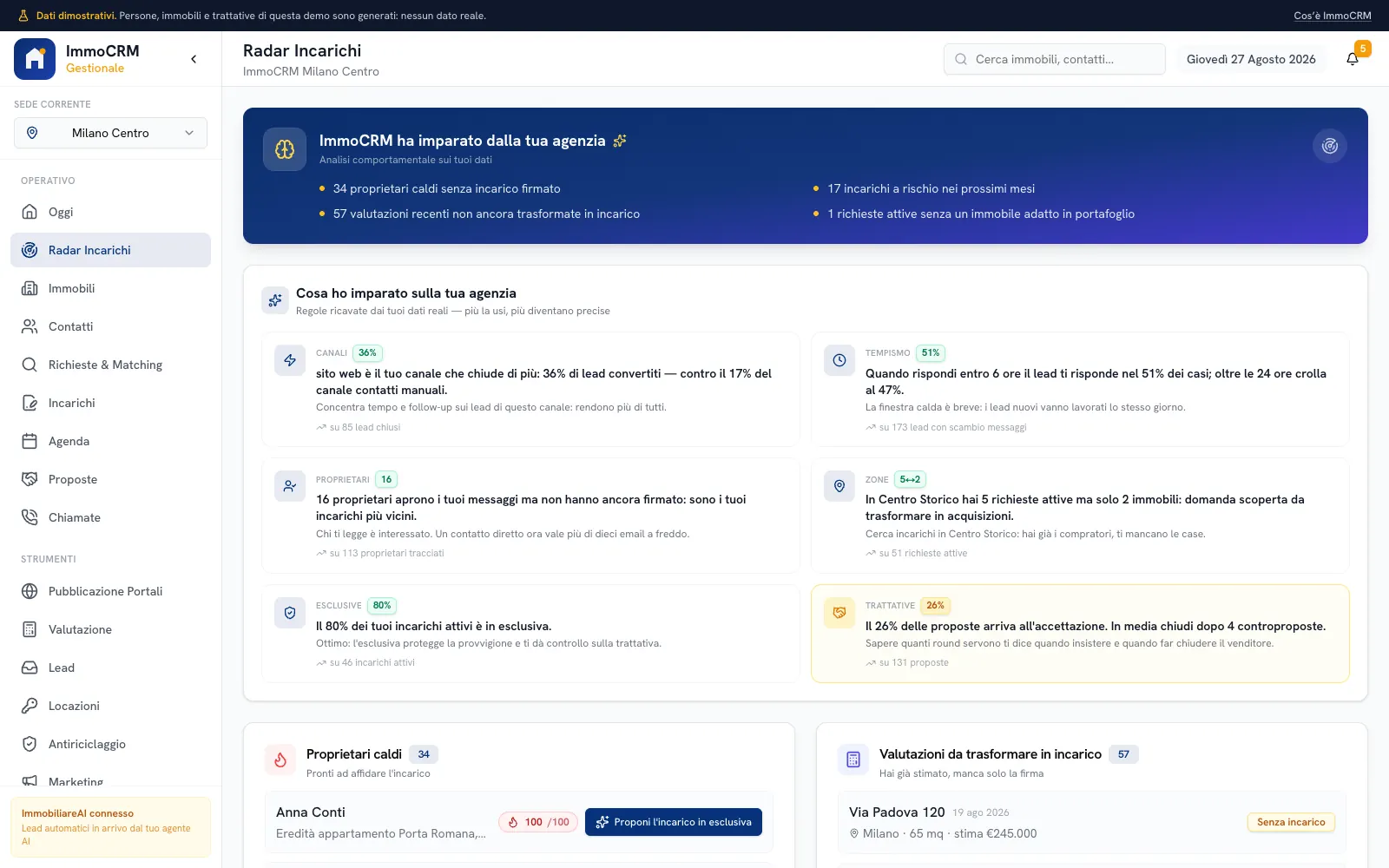1389x868 pixels.
Task: Click the search magnifier icon
Action: [x=961, y=59]
